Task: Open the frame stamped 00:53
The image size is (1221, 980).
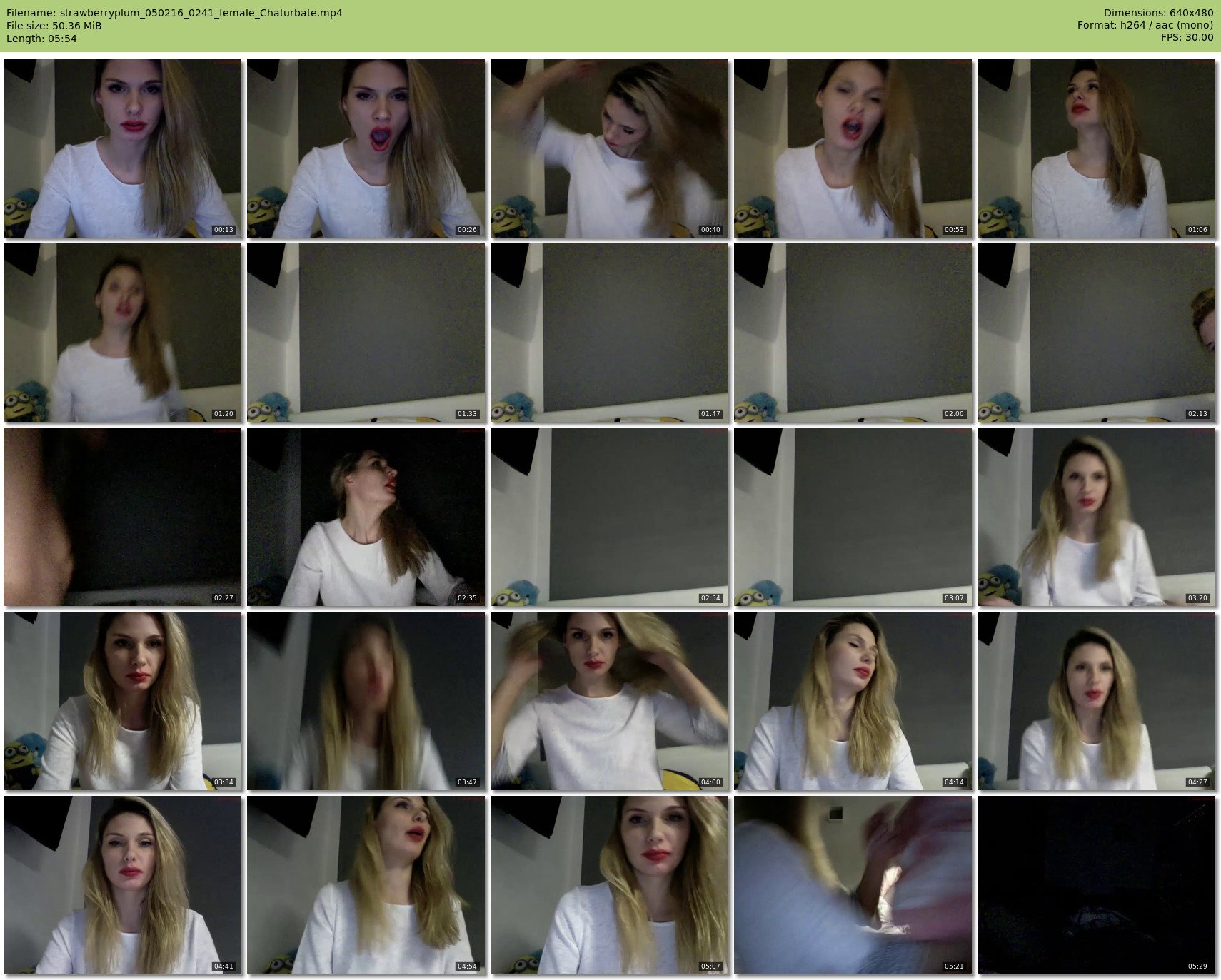Action: pyautogui.click(x=853, y=148)
